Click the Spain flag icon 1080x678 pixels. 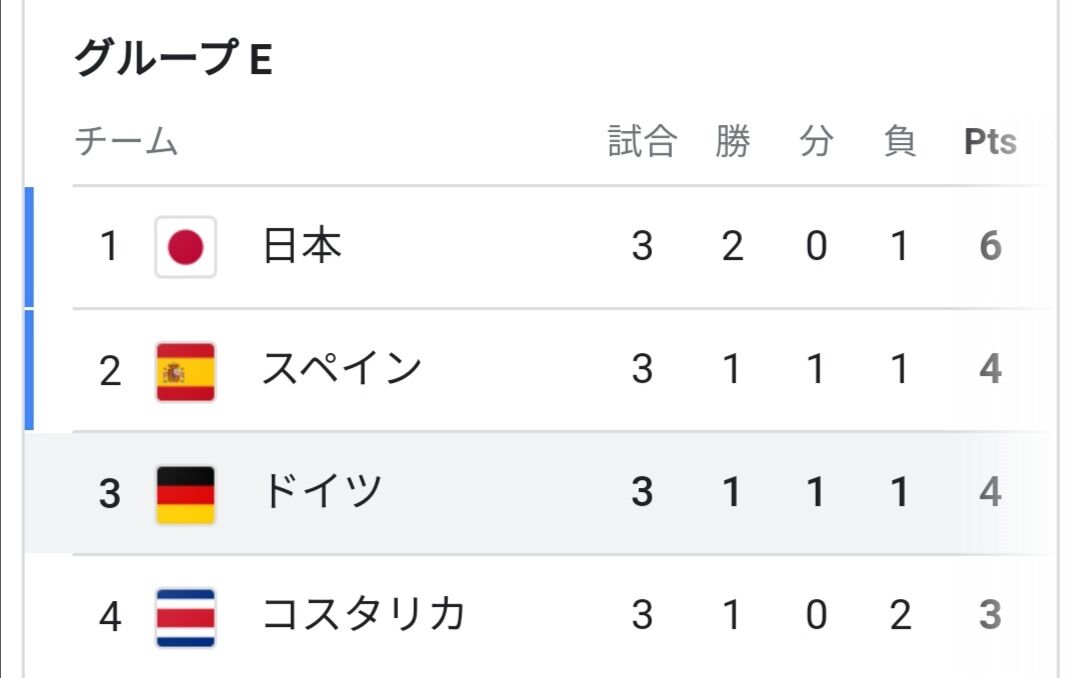tap(185, 371)
